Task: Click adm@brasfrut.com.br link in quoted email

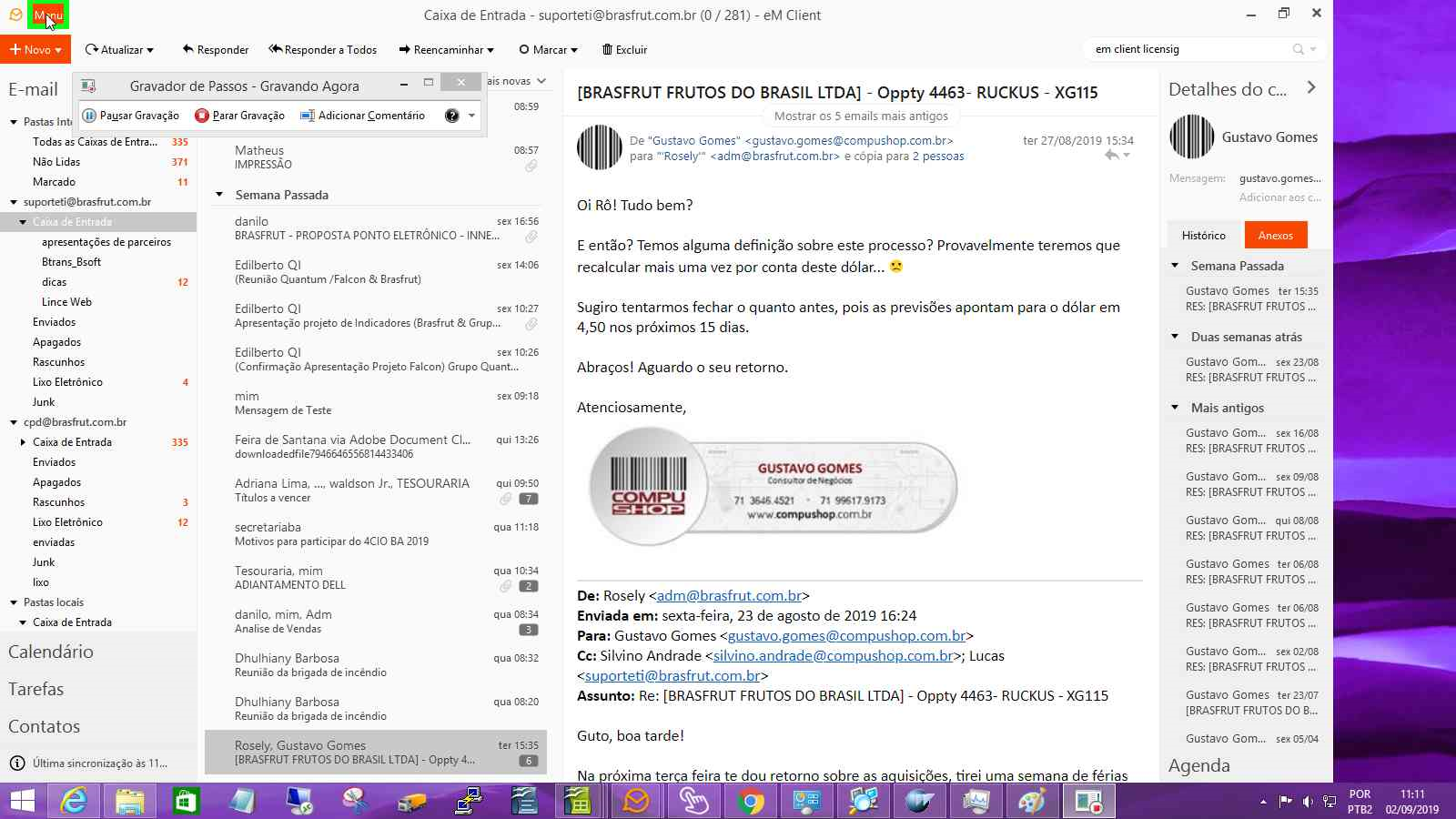Action: [x=729, y=596]
